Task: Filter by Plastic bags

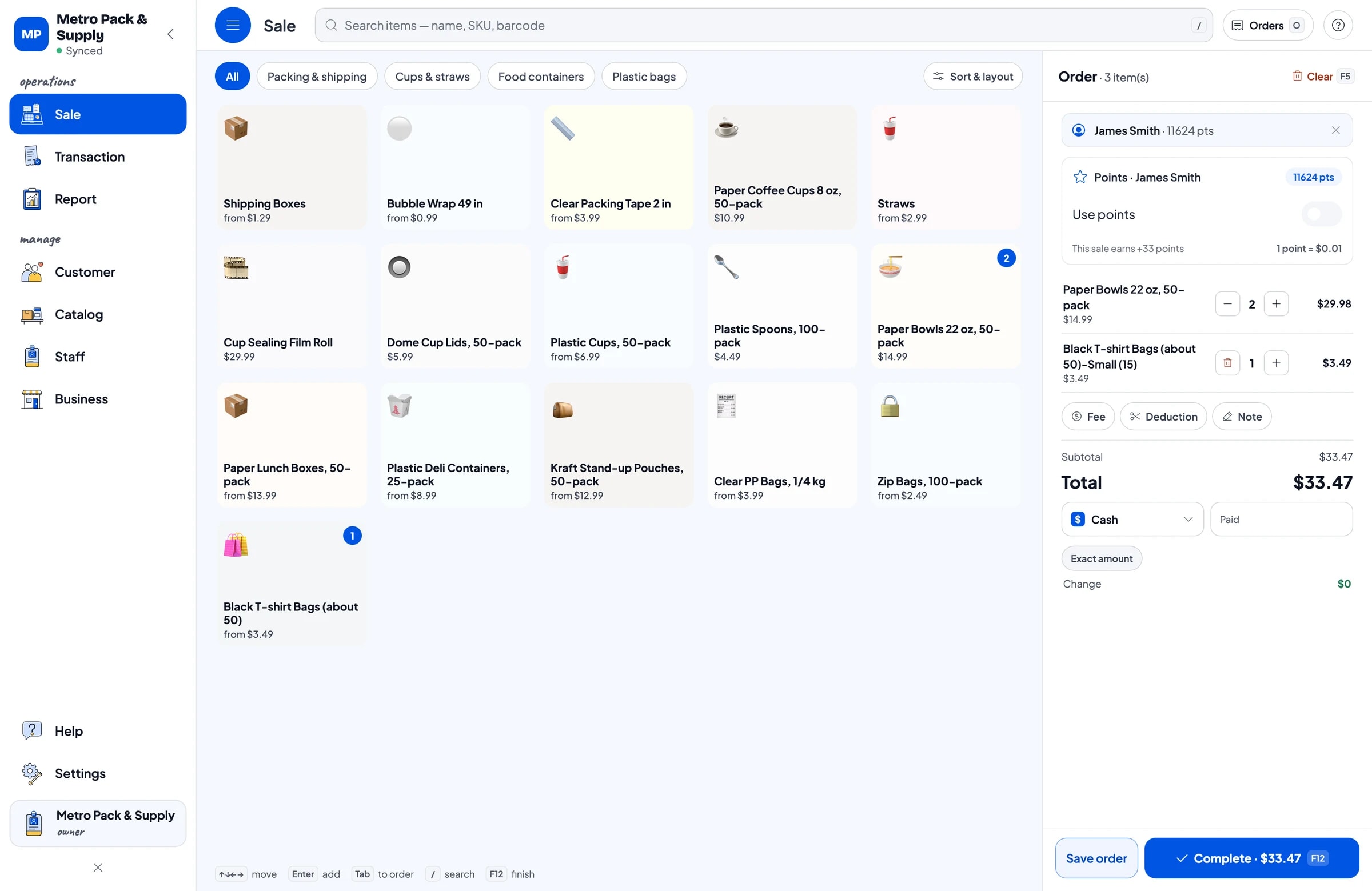Action: click(x=644, y=76)
